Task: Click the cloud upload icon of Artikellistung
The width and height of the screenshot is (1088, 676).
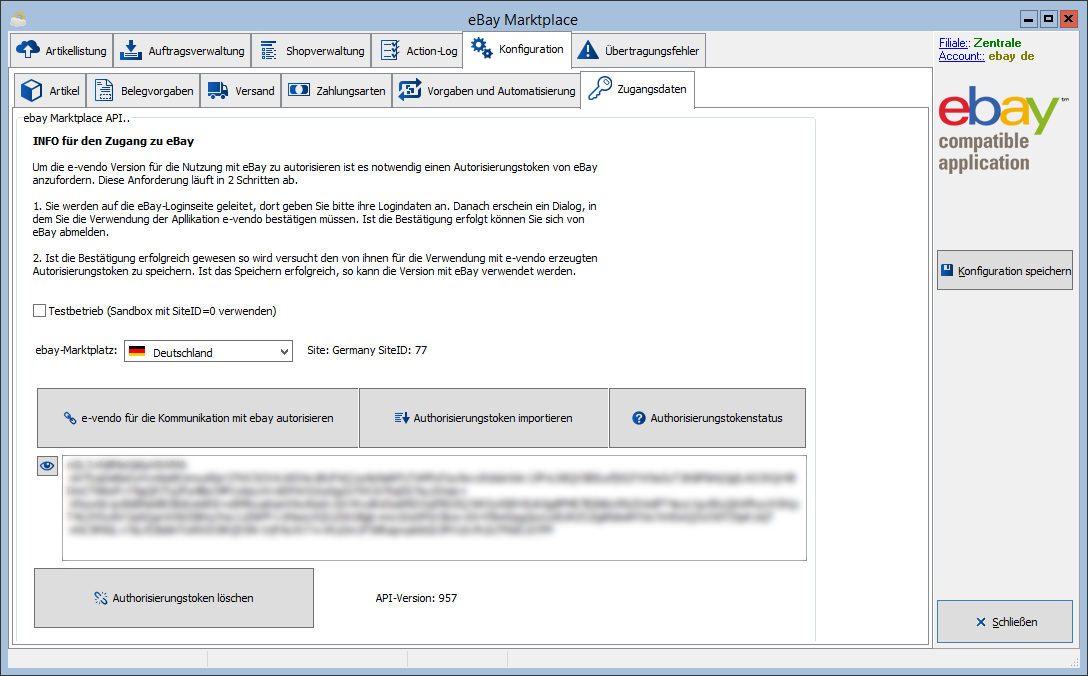Action: pyautogui.click(x=28, y=50)
